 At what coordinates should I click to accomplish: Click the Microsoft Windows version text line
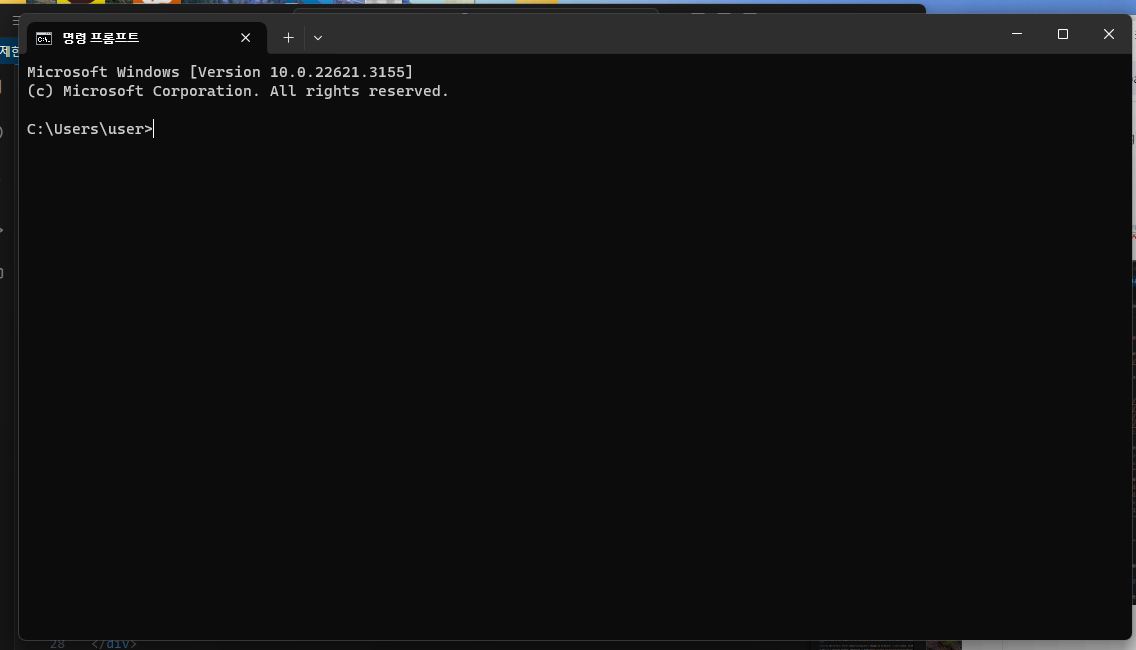point(220,72)
